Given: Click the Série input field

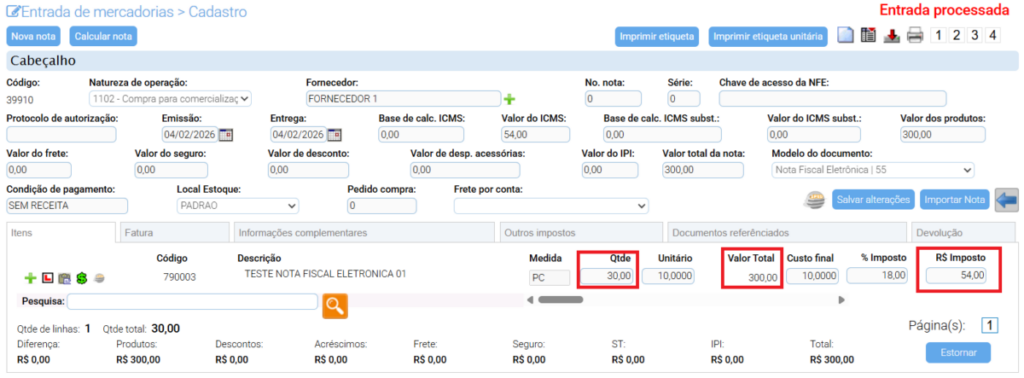Looking at the screenshot, I should [x=684, y=99].
